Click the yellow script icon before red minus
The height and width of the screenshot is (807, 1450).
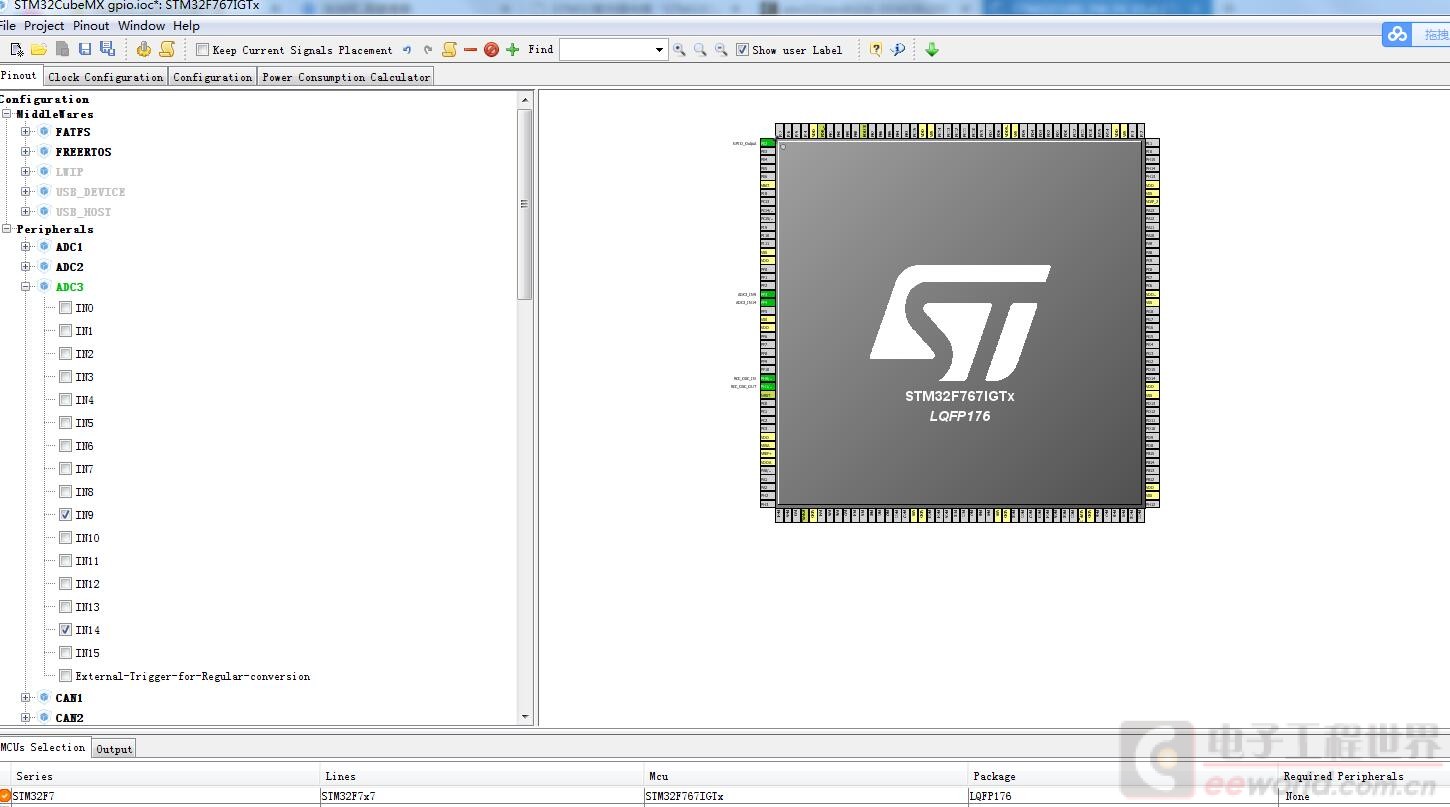(450, 49)
